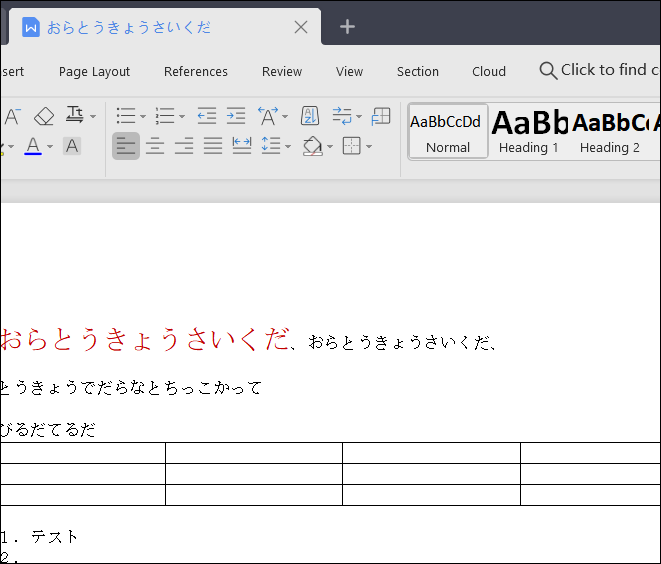The height and width of the screenshot is (564, 661).
Task: Open the phonetic guide dropdown arrow
Action: [93, 116]
